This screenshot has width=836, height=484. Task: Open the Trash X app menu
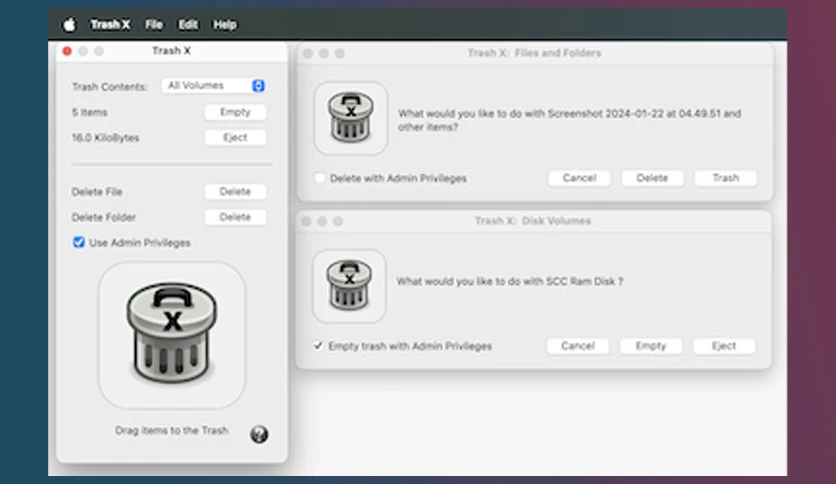click(x=110, y=25)
